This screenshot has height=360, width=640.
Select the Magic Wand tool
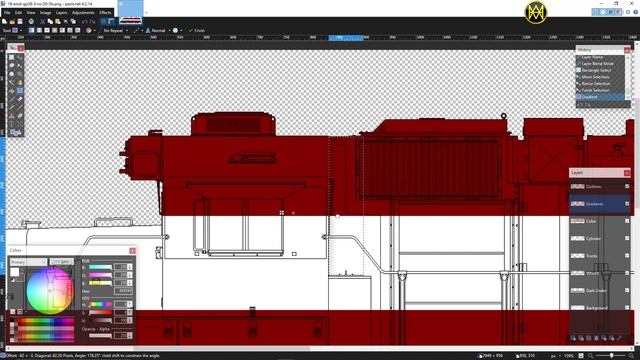pyautogui.click(x=11, y=82)
